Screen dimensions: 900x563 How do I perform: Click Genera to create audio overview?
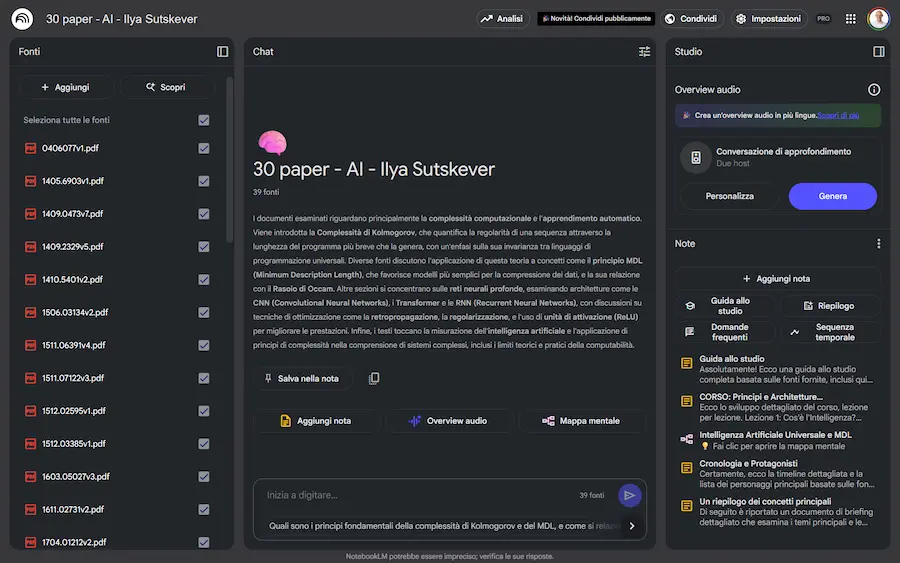pos(832,196)
